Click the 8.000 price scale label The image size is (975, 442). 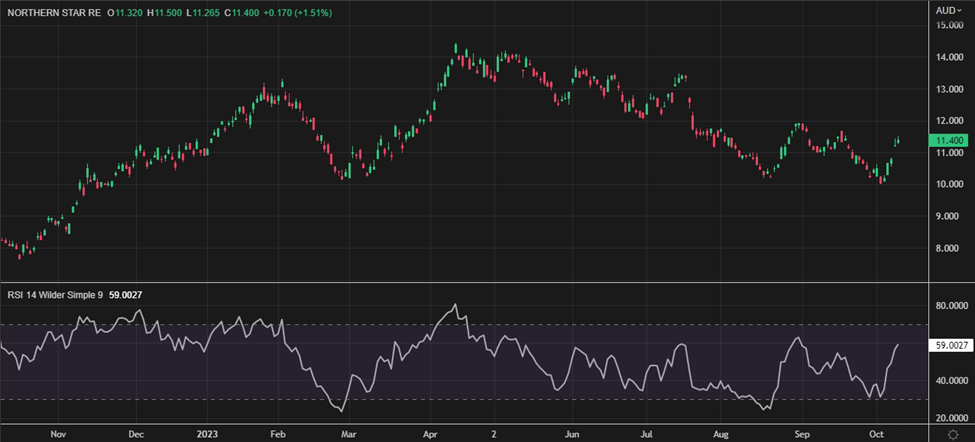click(949, 248)
